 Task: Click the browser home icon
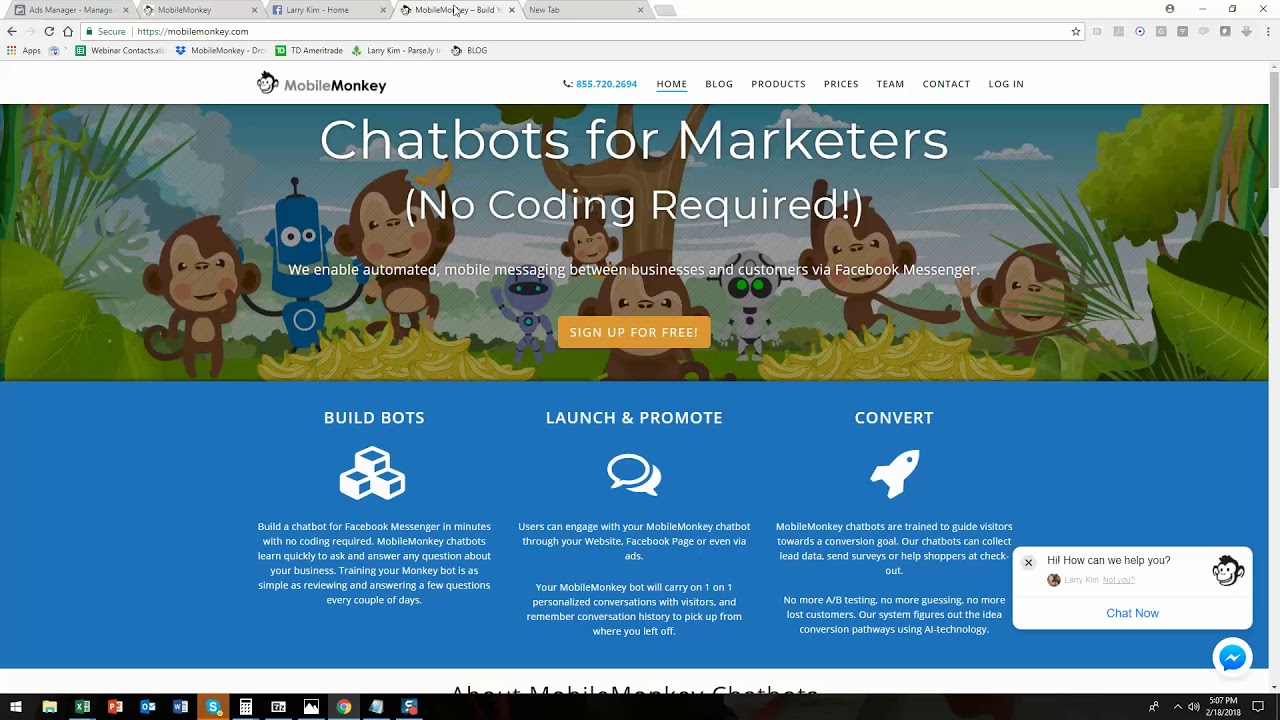point(68,31)
